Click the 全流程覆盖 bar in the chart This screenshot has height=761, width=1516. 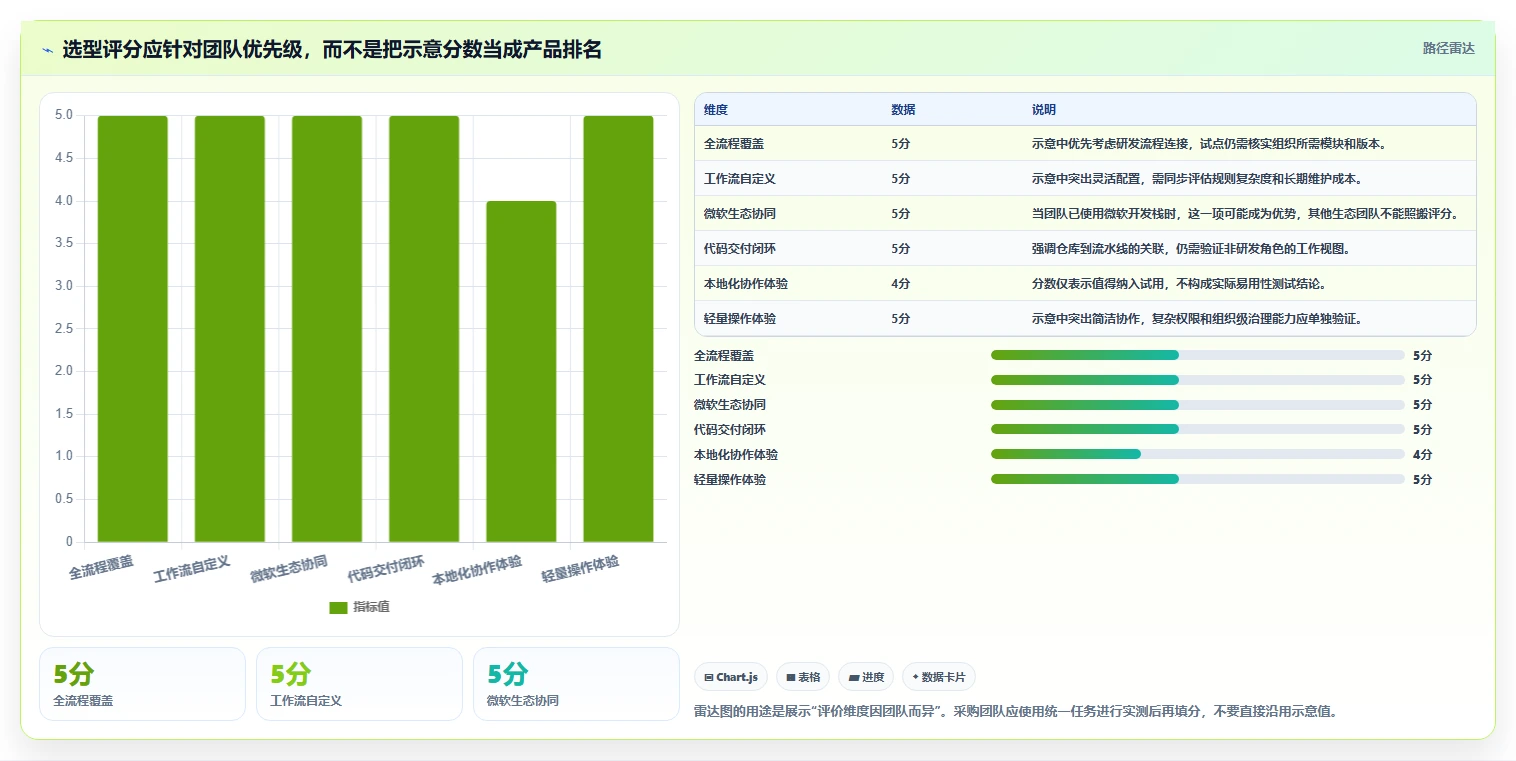(133, 329)
